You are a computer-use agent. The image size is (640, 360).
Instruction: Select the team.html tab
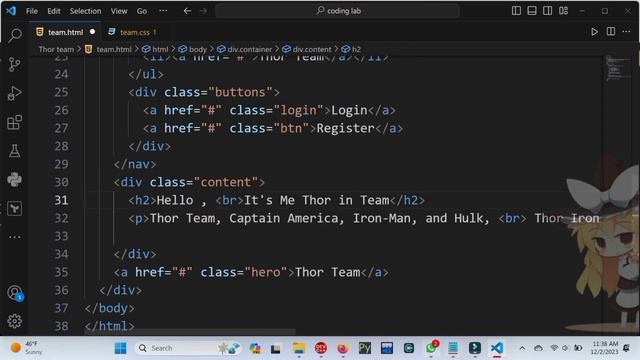click(65, 32)
